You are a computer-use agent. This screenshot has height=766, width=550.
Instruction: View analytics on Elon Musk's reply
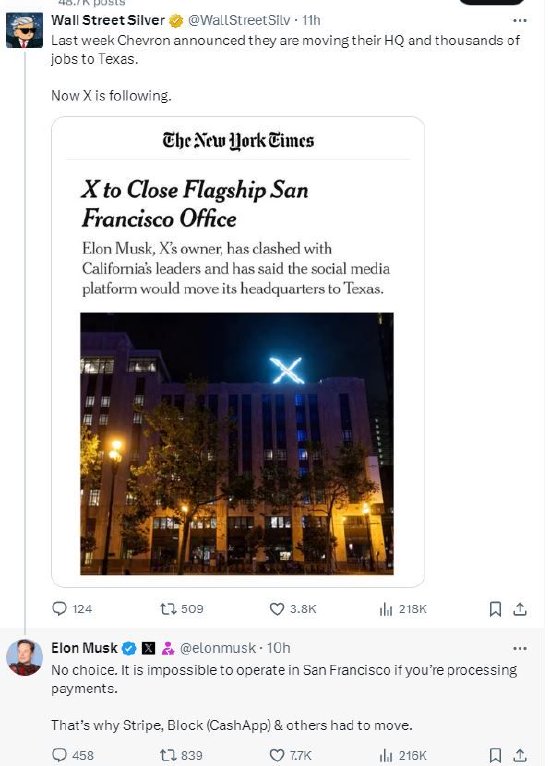[x=403, y=755]
